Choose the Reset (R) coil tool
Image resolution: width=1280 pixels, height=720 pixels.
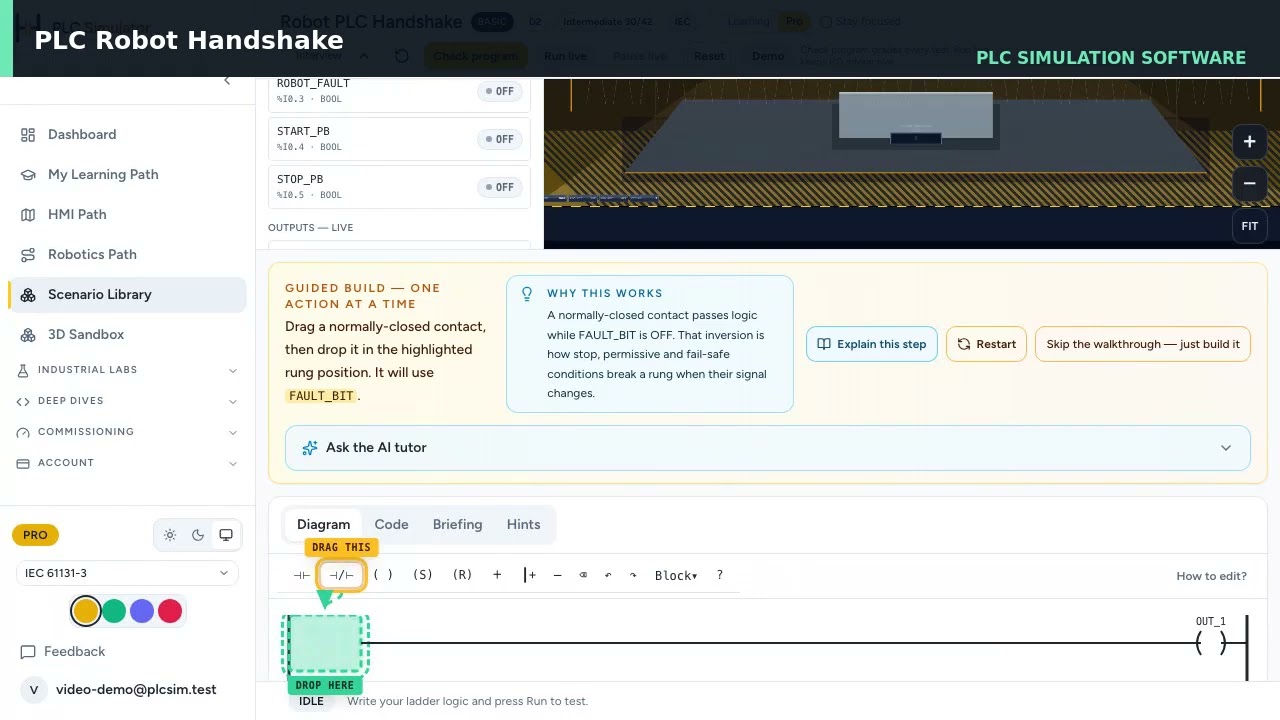tap(462, 576)
